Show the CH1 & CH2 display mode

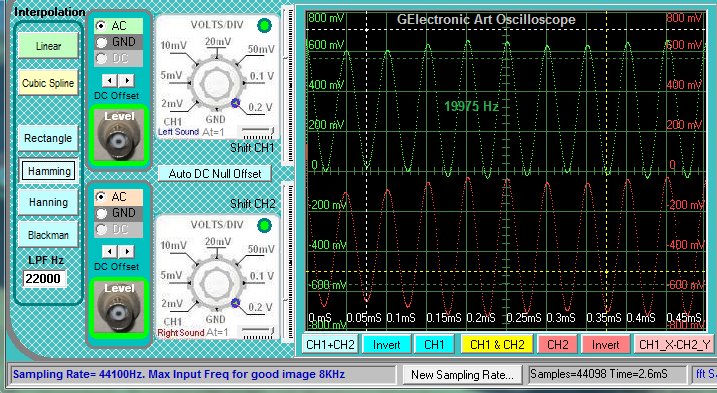[497, 345]
